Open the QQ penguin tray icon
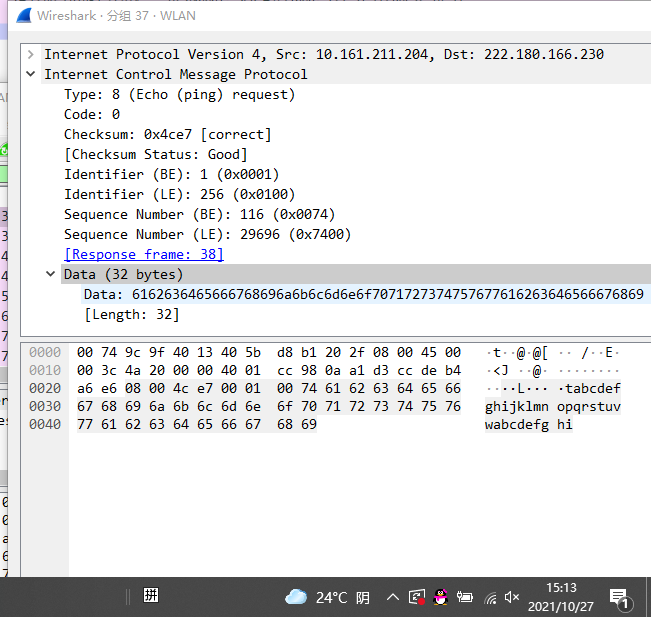Image resolution: width=651 pixels, height=617 pixels. click(441, 597)
